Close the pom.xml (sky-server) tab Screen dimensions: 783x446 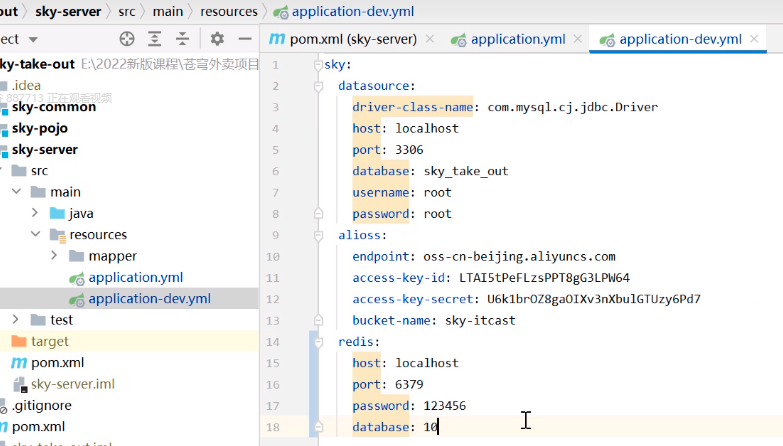click(429, 40)
